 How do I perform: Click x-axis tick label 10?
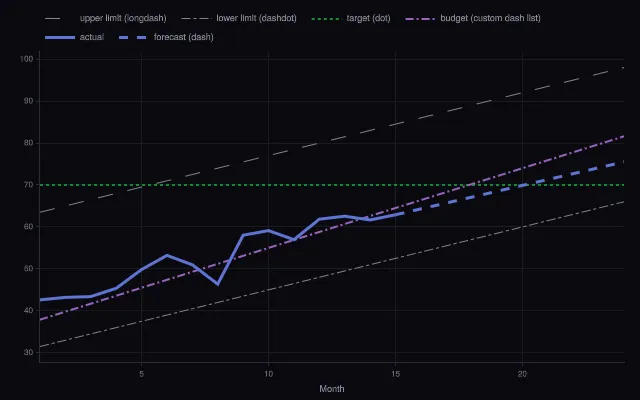coord(268,374)
